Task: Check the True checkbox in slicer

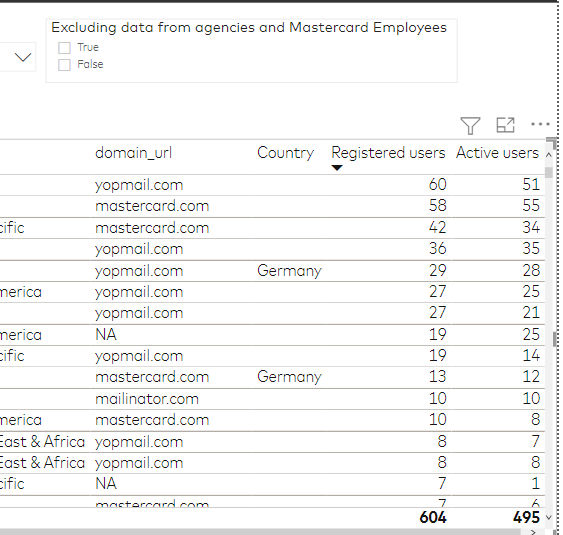Action: [x=64, y=48]
